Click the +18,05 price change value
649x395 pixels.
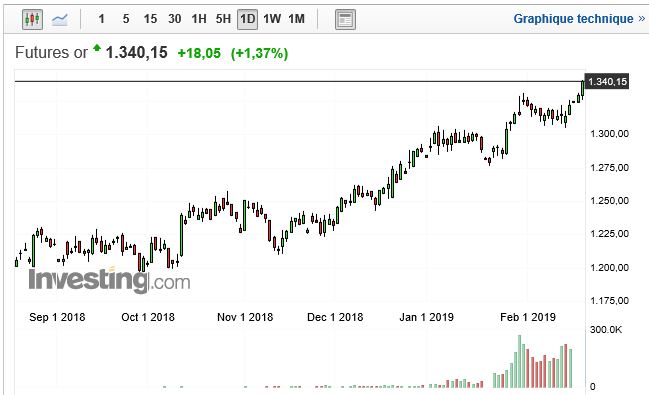pos(199,53)
